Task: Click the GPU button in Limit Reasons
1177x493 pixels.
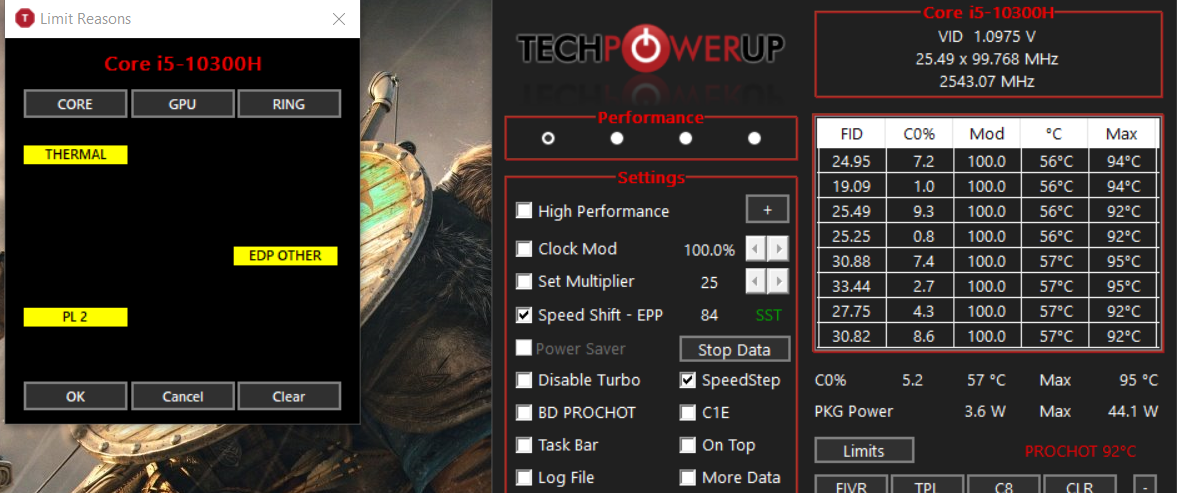Action: [182, 104]
